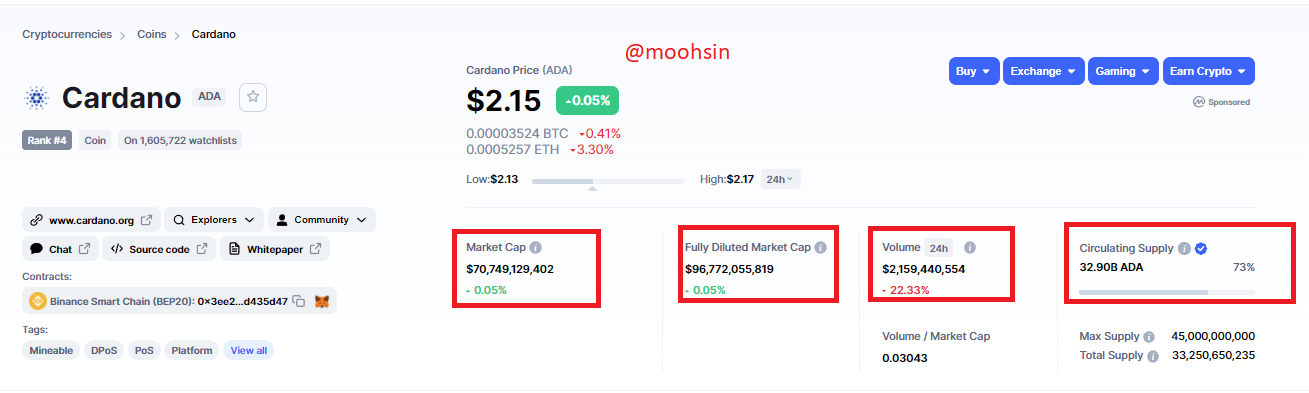Expand the Explorers menu

(x=214, y=219)
